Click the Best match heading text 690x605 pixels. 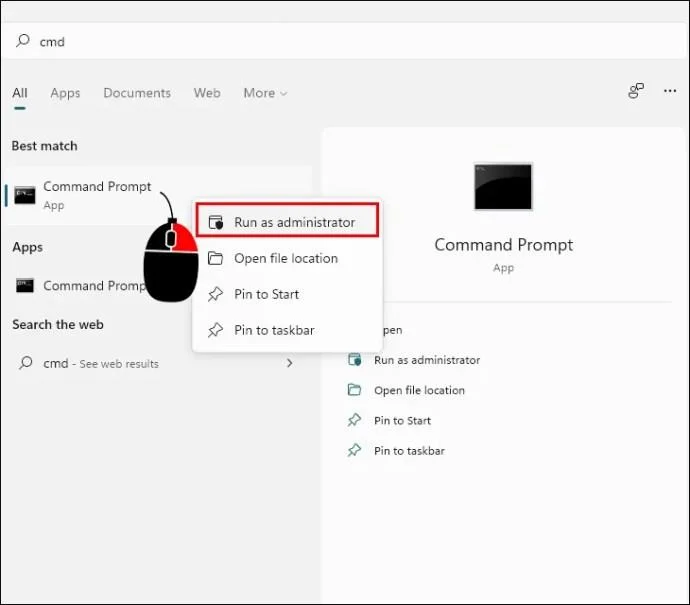coord(44,146)
